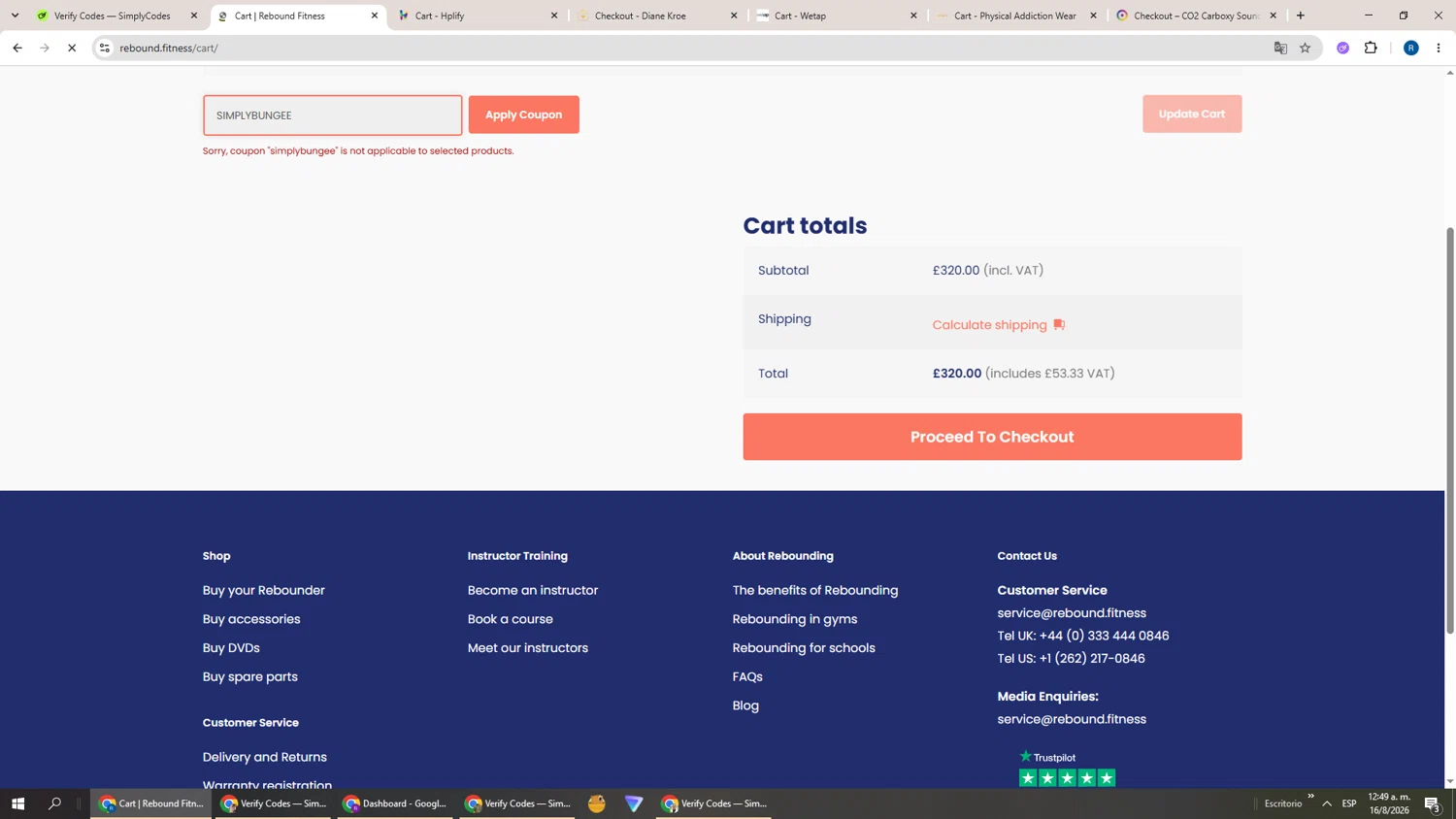
Task: View site information icon in address bar
Action: (x=105, y=48)
